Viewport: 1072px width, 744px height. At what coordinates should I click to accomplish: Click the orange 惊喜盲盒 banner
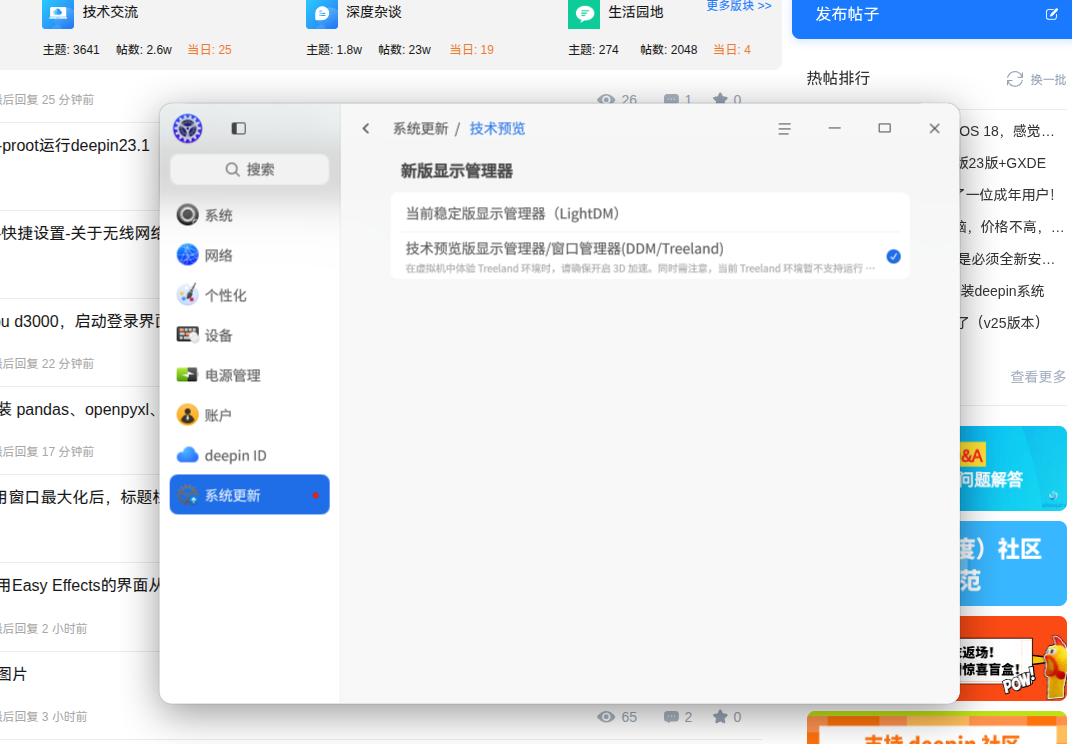(x=1013, y=659)
